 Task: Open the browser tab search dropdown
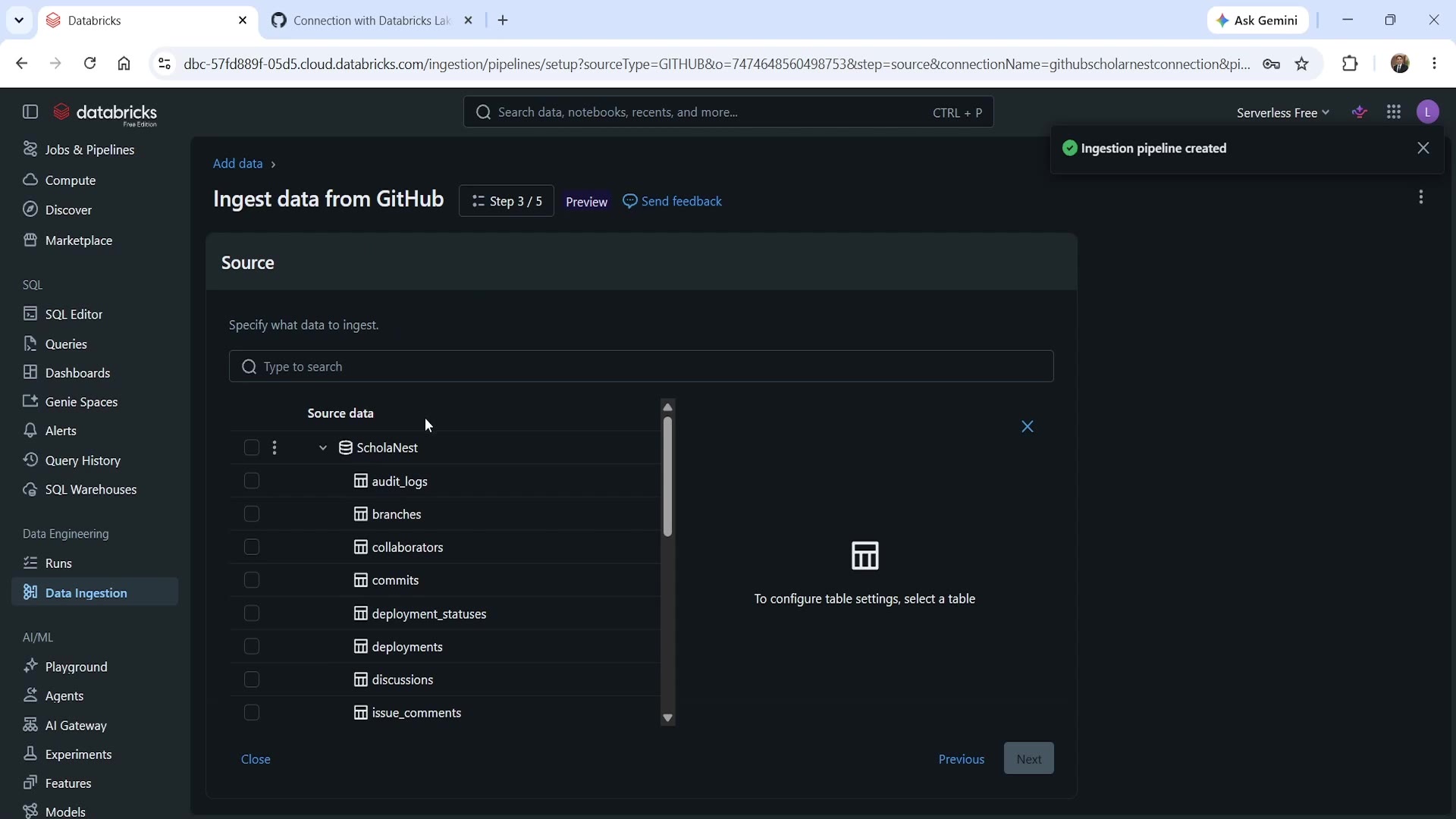[19, 20]
